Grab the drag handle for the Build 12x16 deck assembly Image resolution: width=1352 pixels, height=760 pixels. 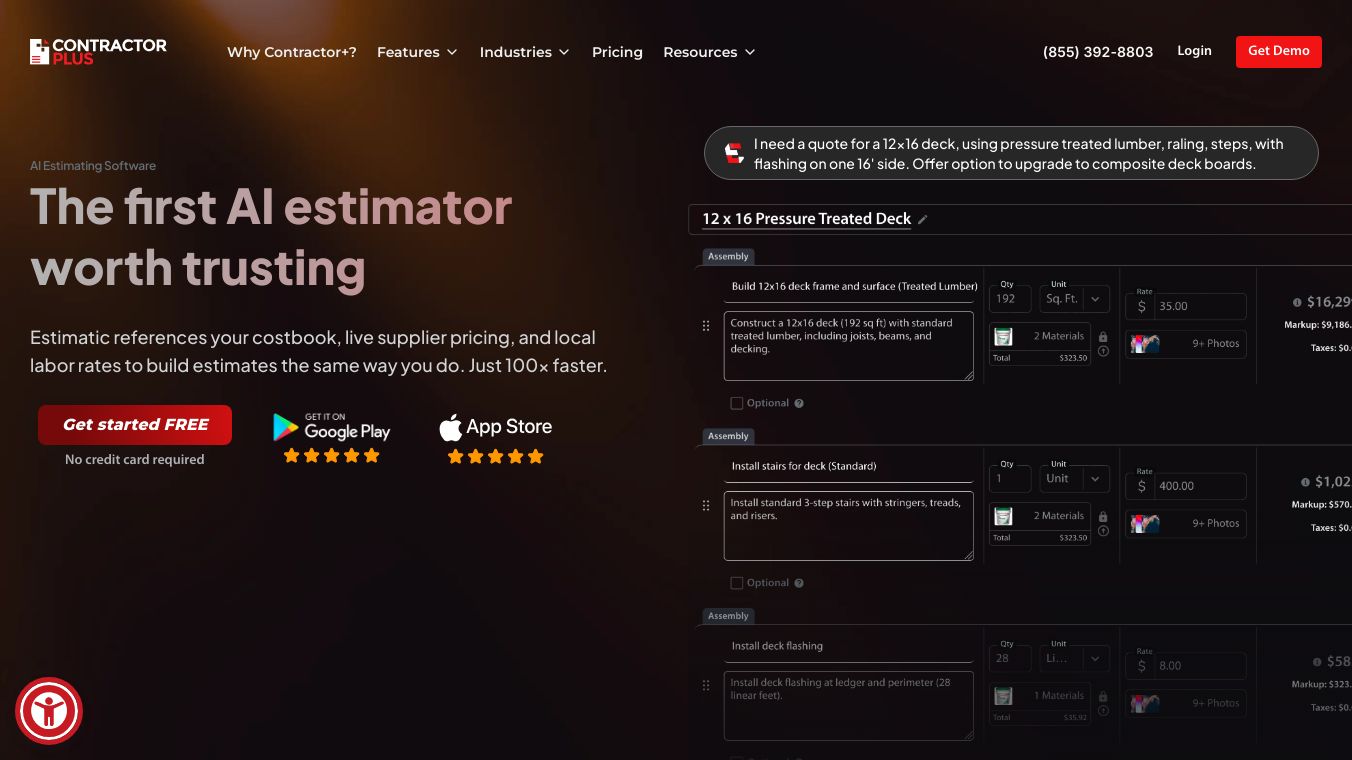click(706, 326)
